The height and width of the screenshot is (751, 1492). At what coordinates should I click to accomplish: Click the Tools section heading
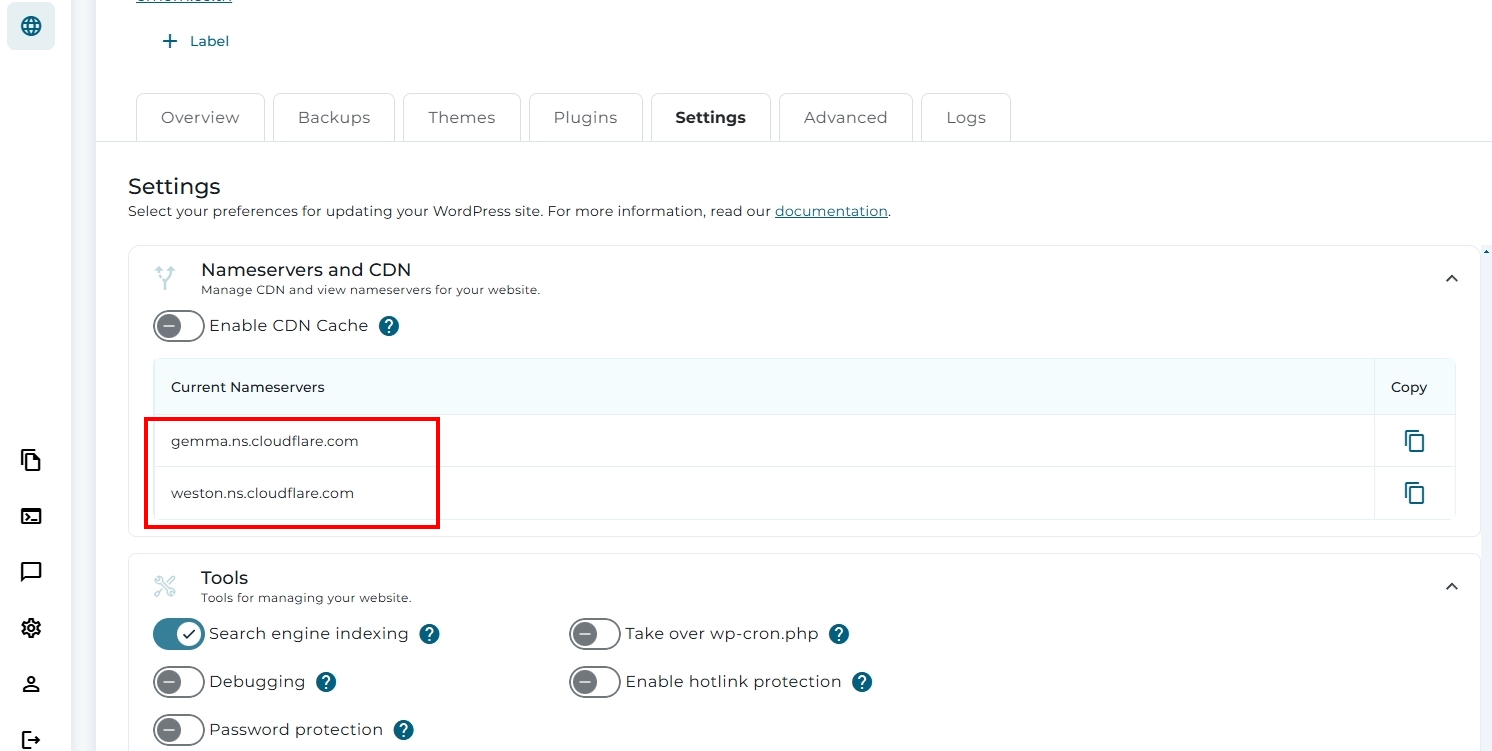click(224, 578)
